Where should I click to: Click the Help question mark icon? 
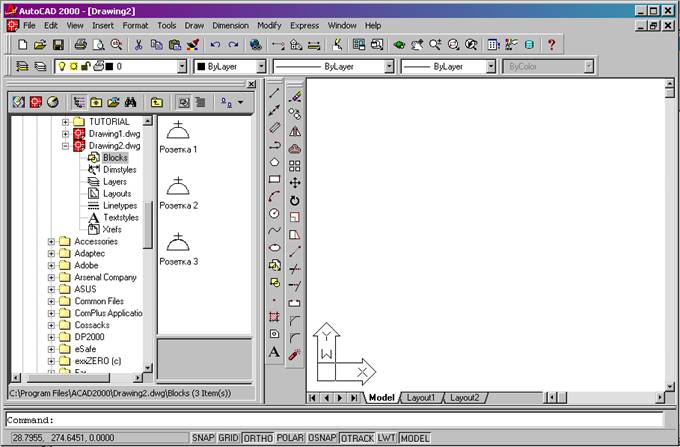click(551, 45)
